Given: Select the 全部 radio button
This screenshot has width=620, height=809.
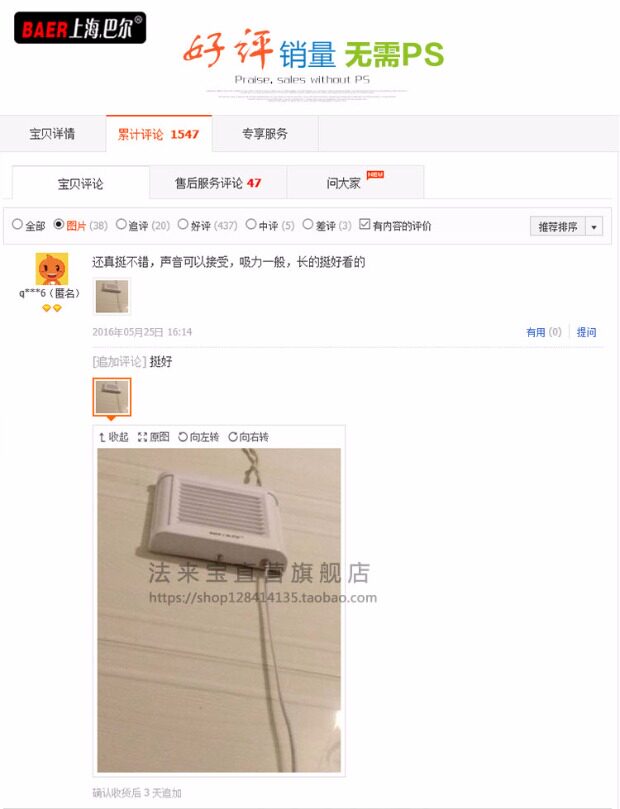Looking at the screenshot, I should [18, 224].
